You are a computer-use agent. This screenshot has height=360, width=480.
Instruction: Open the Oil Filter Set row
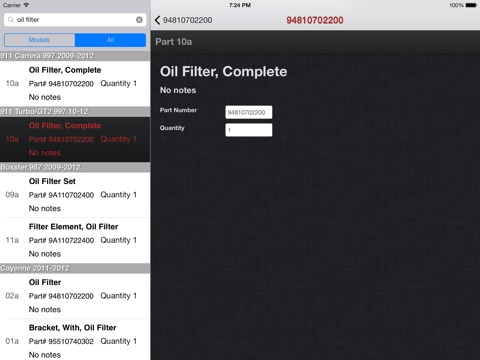pos(75,195)
